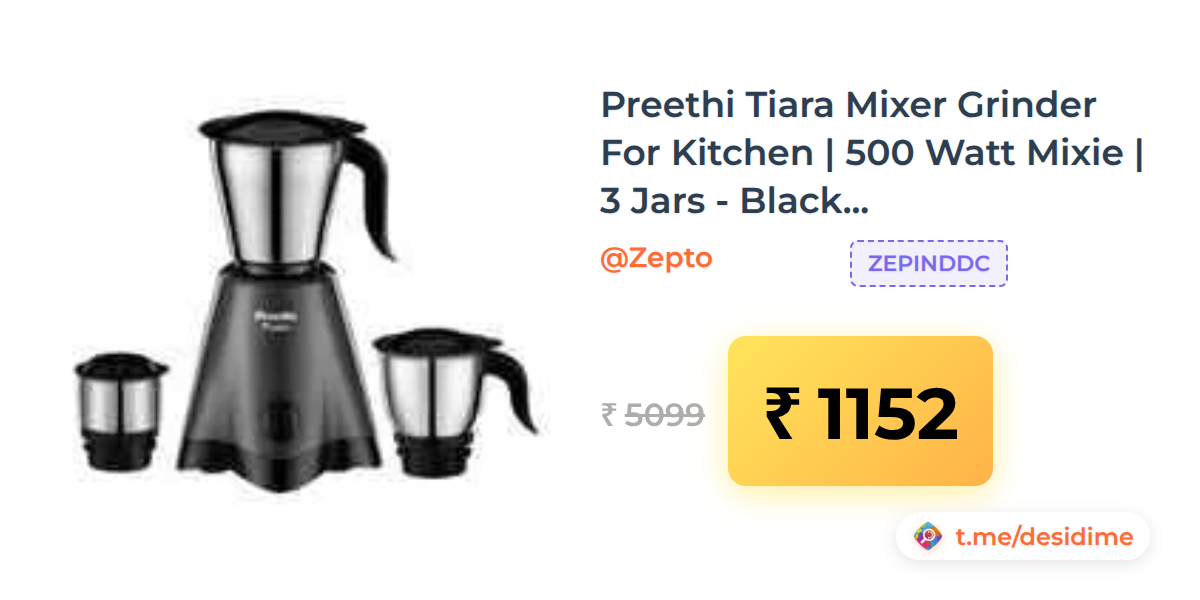Copy the ZEPINDDC coupon code badge
Viewport: 1200px width, 600px height.
coord(929,264)
